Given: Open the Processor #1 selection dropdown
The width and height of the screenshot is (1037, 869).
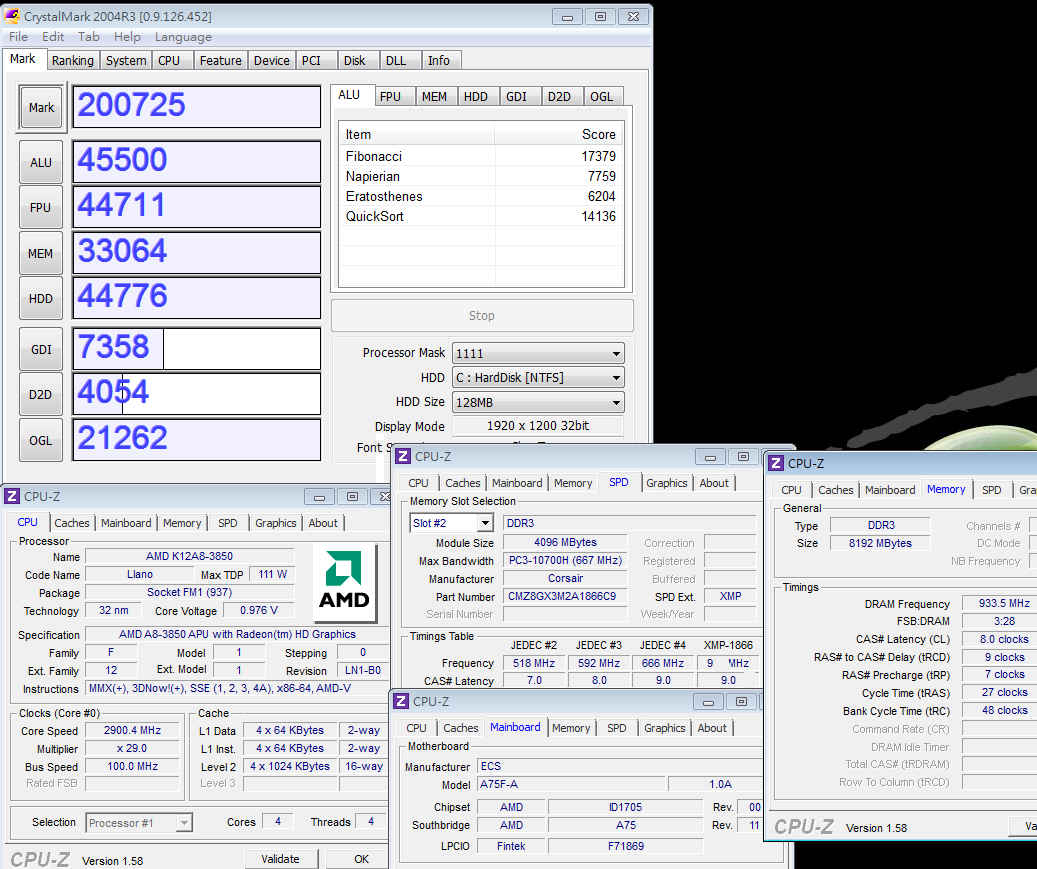Looking at the screenshot, I should pyautogui.click(x=140, y=823).
